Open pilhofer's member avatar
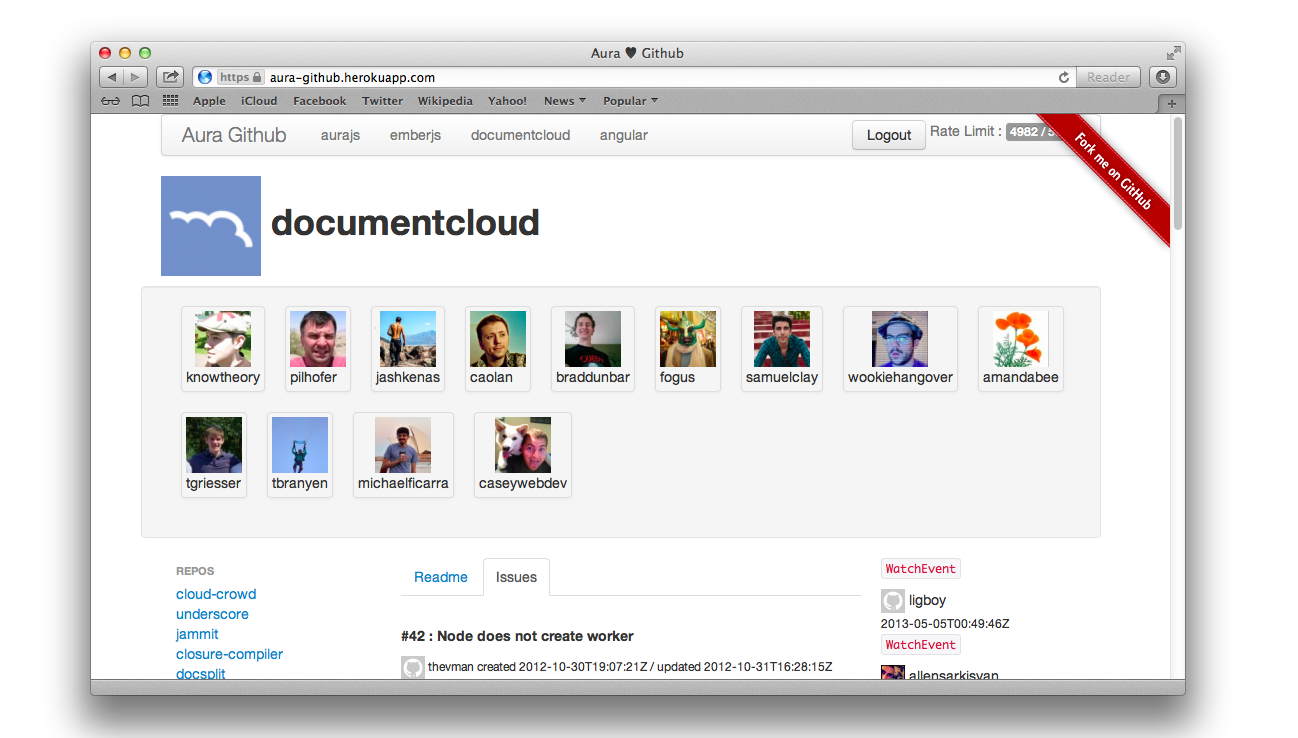The image size is (1298, 738). tap(318, 339)
